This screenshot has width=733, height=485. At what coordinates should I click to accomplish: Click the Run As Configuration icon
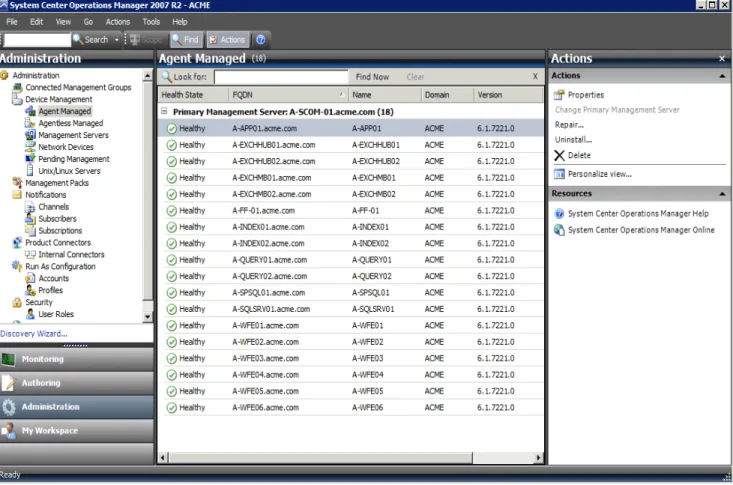17,266
